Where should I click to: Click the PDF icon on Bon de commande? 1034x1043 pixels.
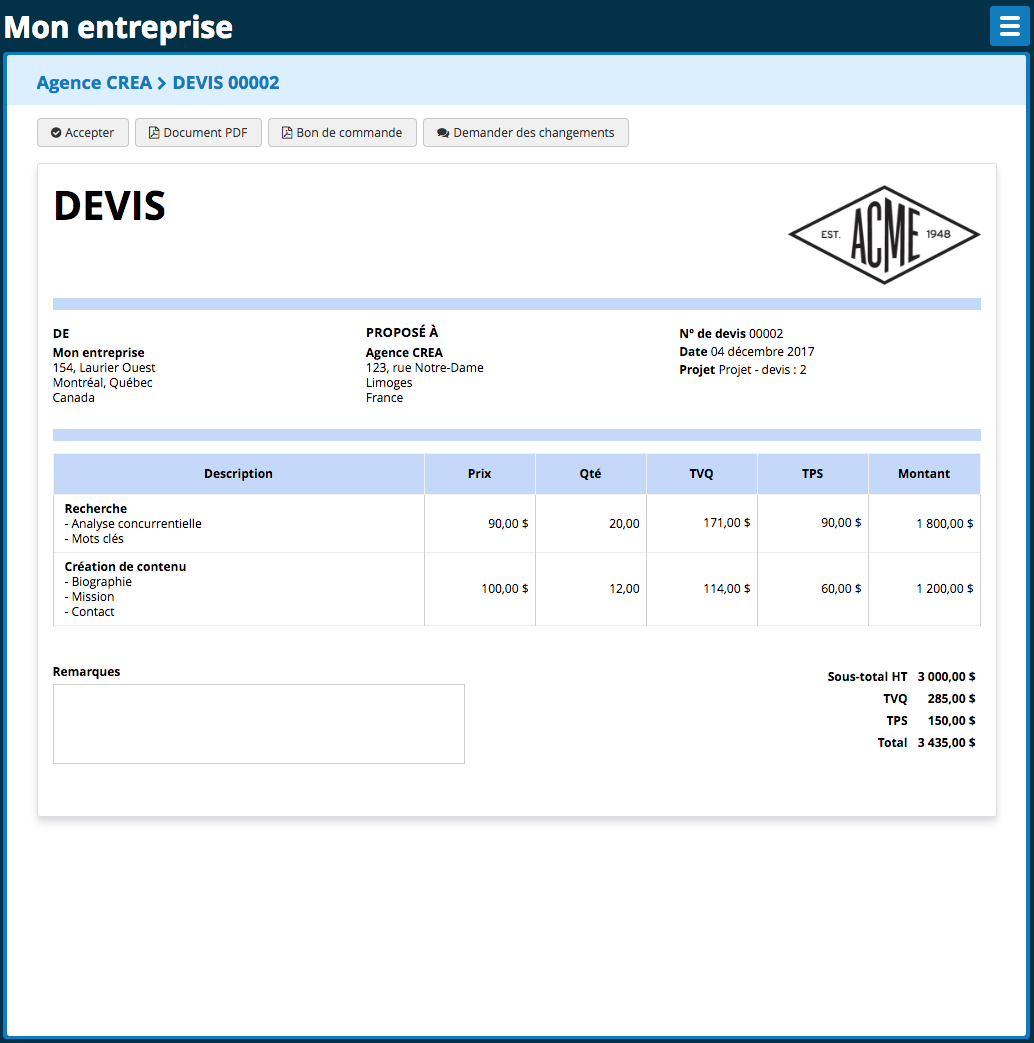point(287,133)
